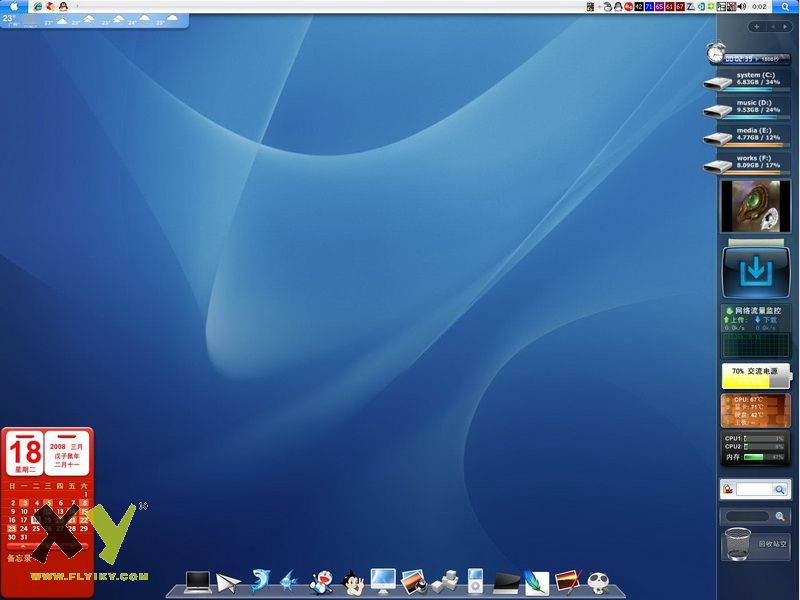Viewport: 800px width, 600px height.
Task: Open the picture with red brush dock icon
Action: point(568,582)
